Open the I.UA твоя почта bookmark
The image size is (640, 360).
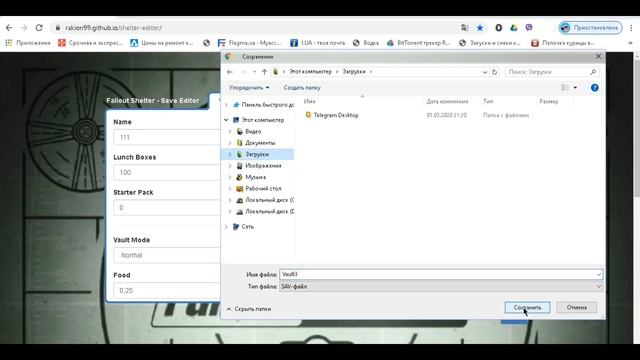tap(318, 43)
